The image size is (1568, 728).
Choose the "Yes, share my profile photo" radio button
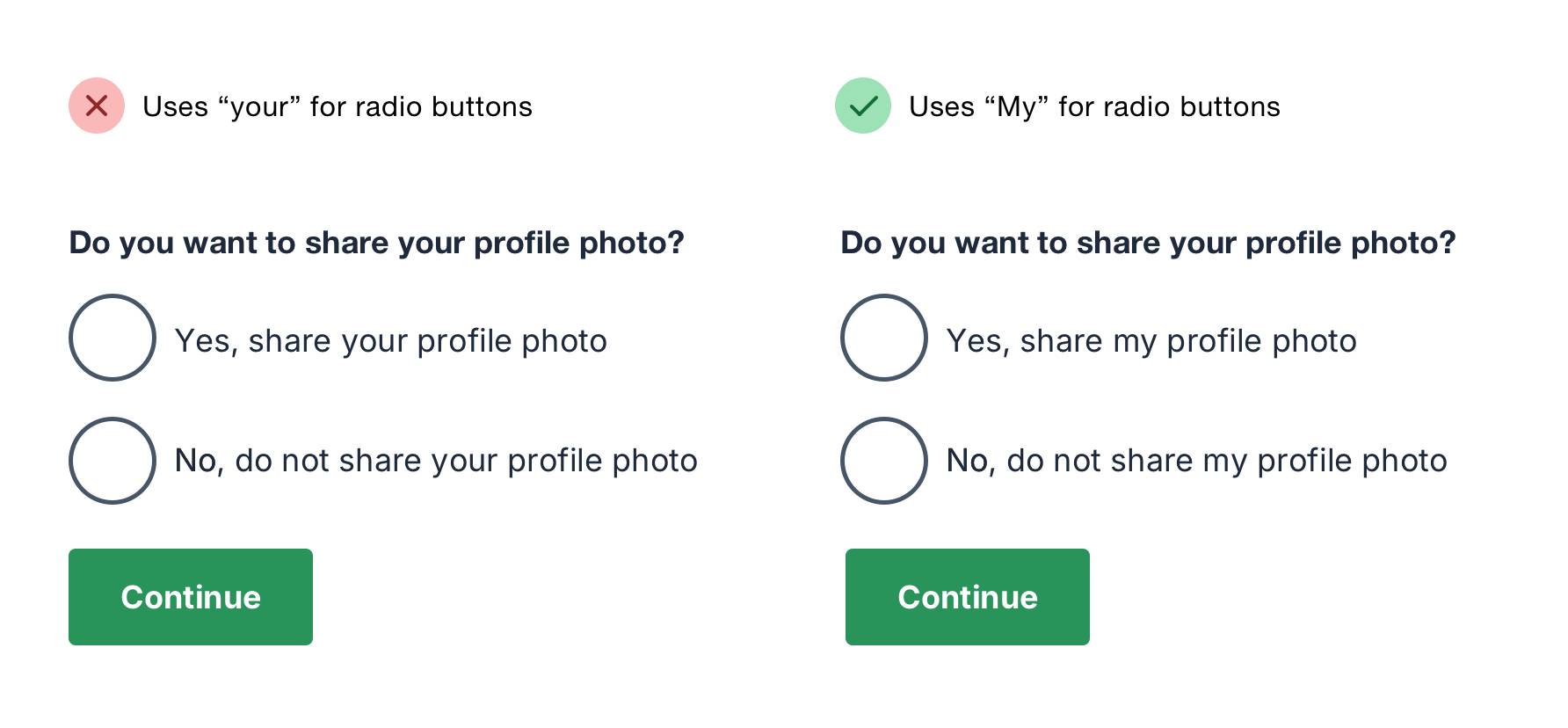[884, 338]
